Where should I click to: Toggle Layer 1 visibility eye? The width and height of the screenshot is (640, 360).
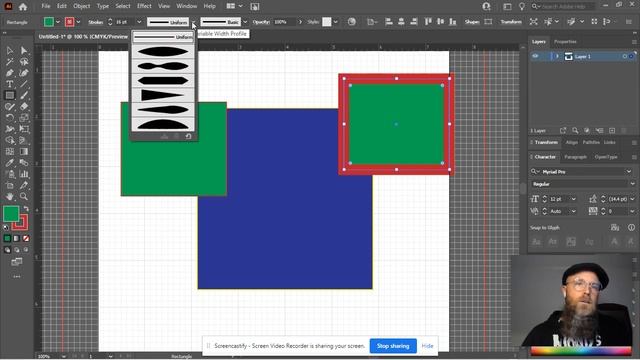(535, 56)
